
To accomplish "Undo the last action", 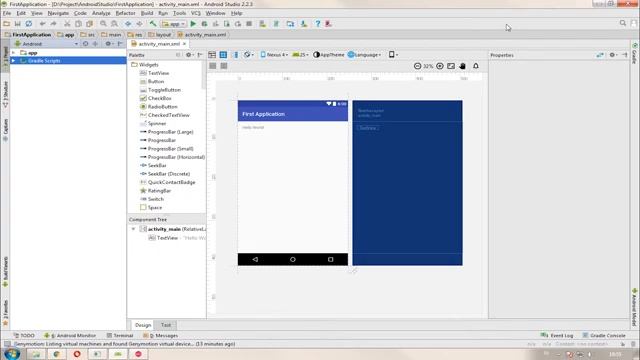I will [x=42, y=24].
